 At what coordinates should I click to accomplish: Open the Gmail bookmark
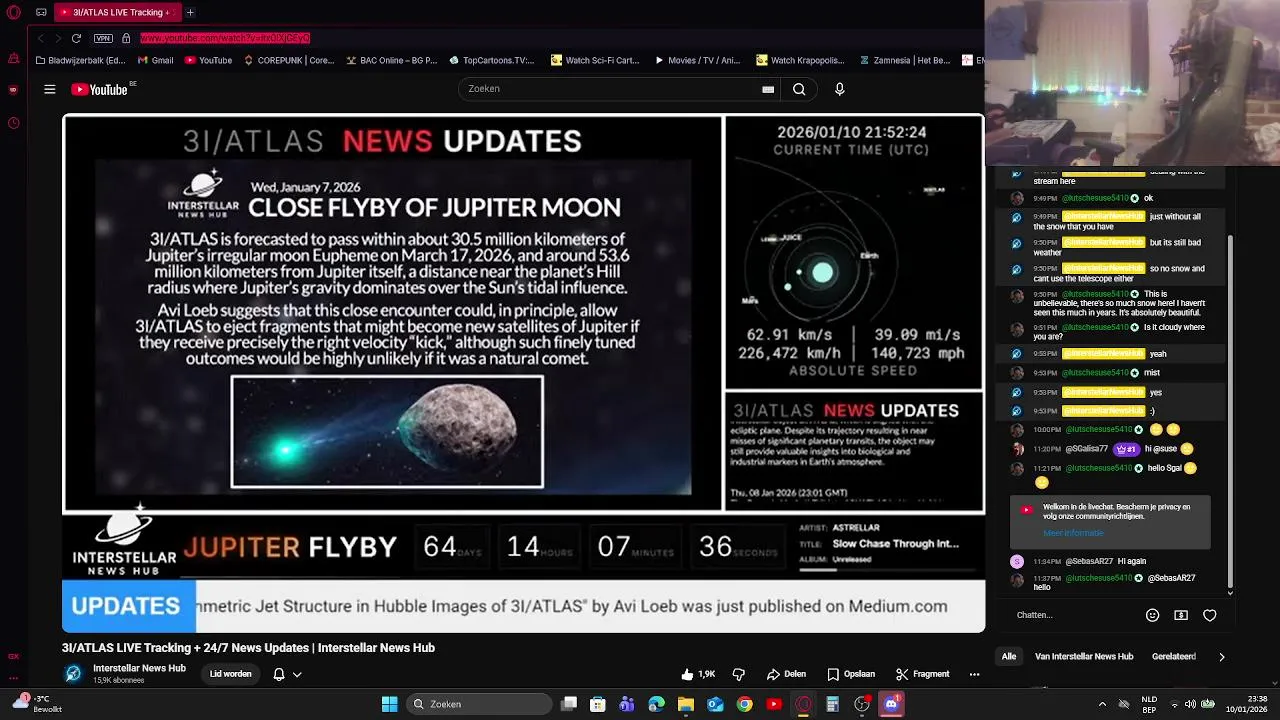point(156,60)
